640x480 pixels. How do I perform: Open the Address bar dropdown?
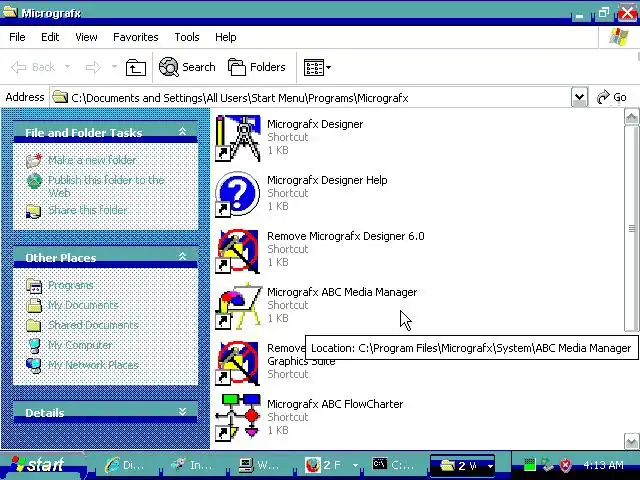point(579,97)
